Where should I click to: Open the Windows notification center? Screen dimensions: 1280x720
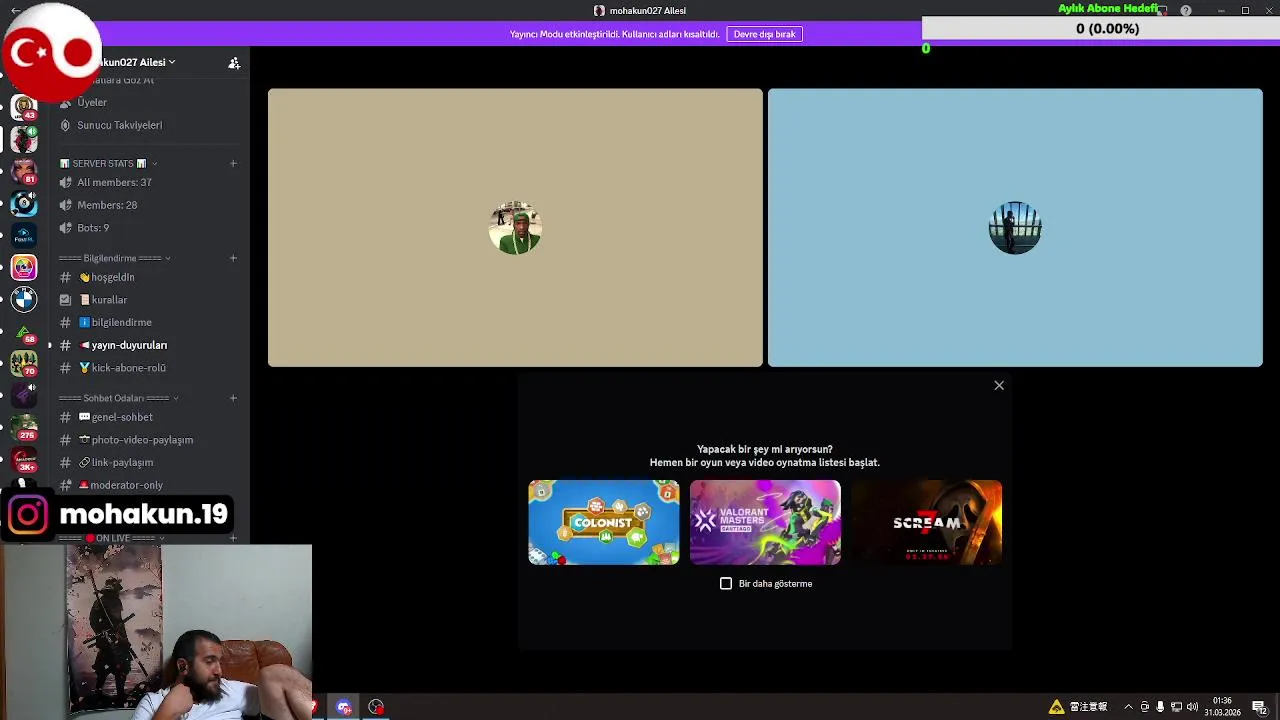point(1260,707)
